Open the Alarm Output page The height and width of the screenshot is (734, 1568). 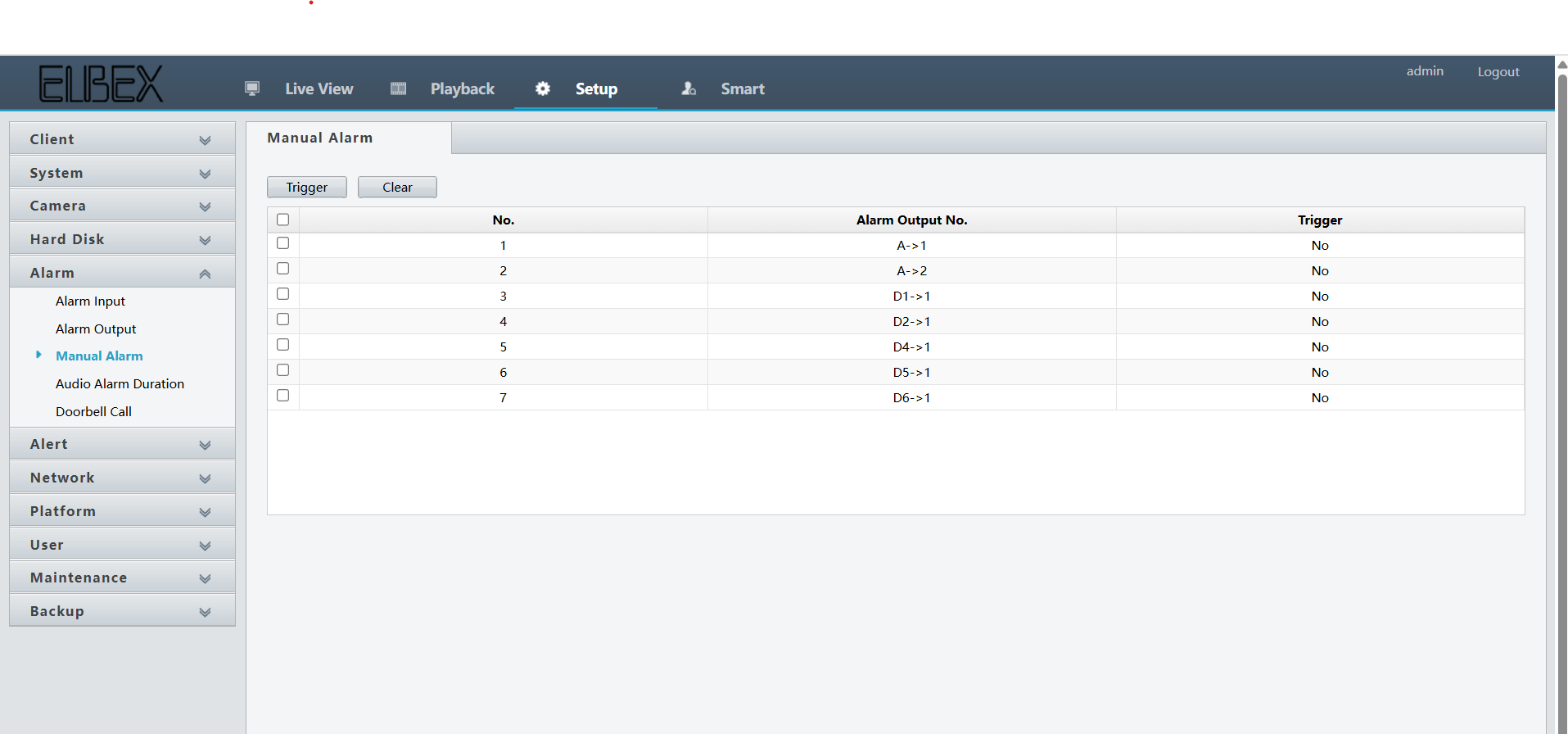click(96, 328)
